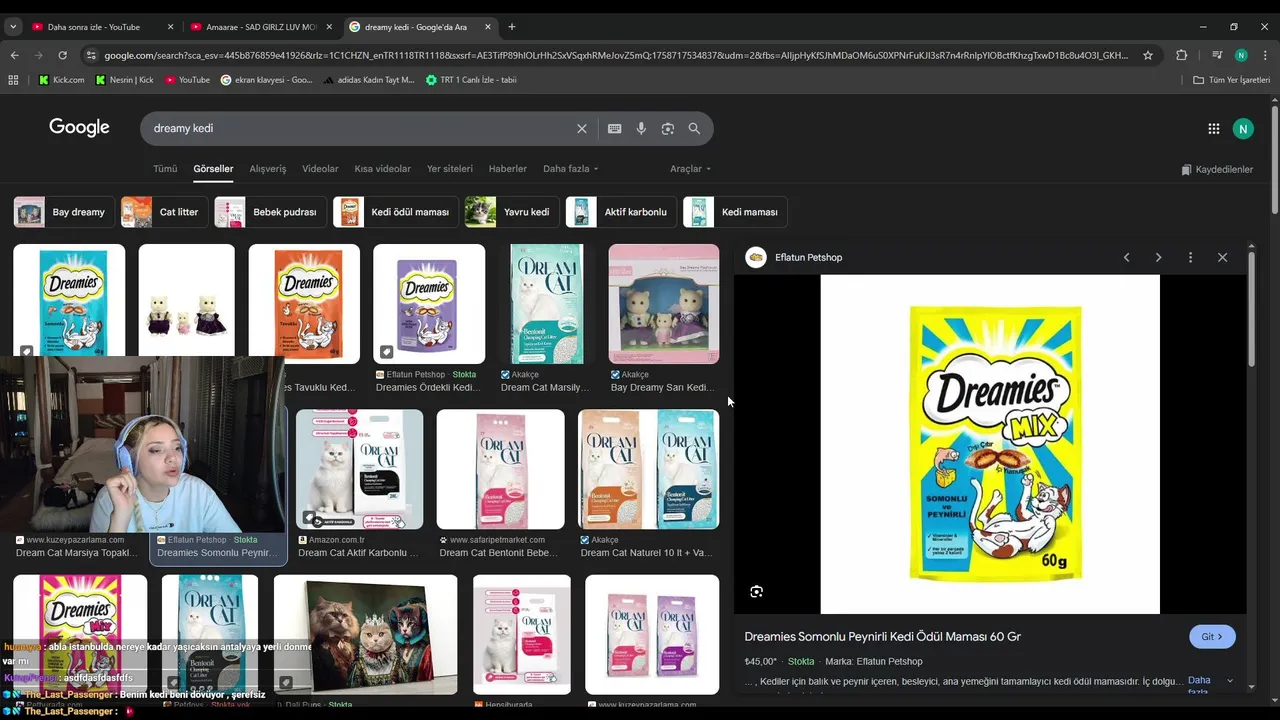Image resolution: width=1280 pixels, height=720 pixels.
Task: Select the Alışveriş search tab
Action: [x=268, y=169]
